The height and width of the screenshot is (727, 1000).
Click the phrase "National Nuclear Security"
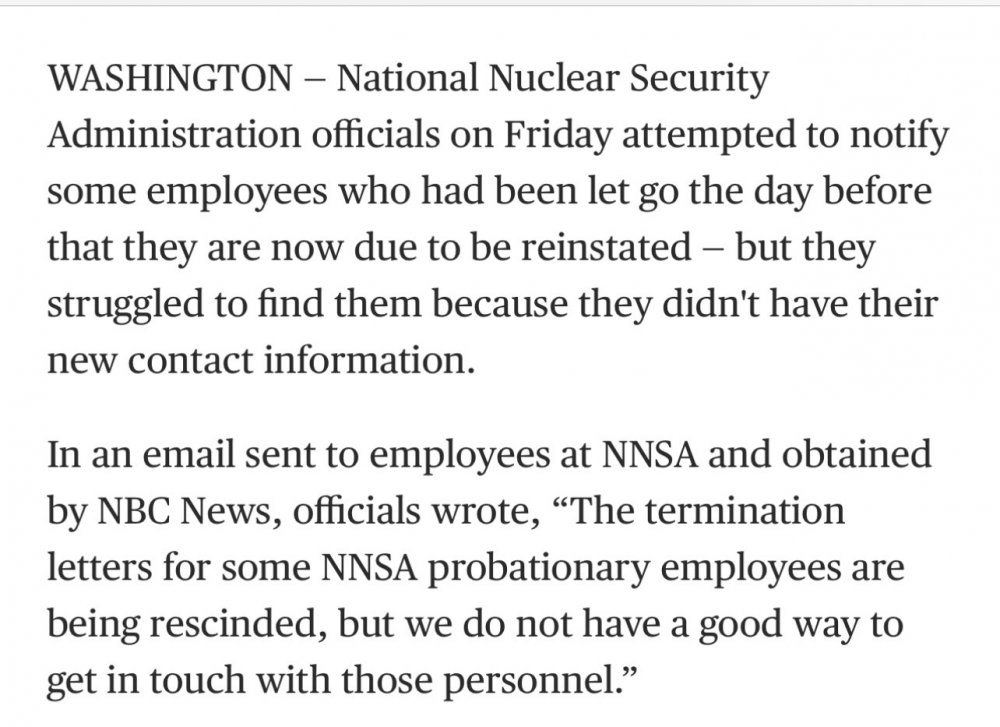[x=553, y=80]
